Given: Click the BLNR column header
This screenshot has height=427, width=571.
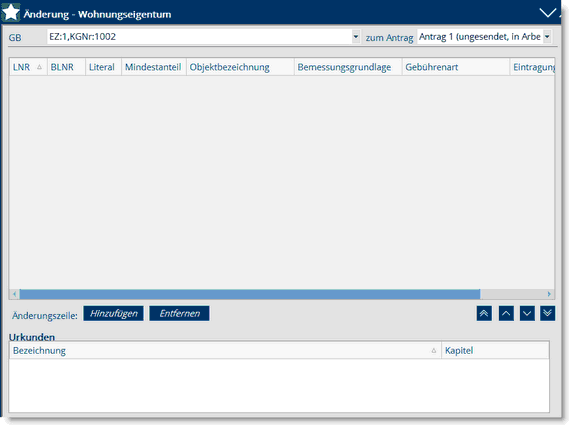Looking at the screenshot, I should 66,67.
